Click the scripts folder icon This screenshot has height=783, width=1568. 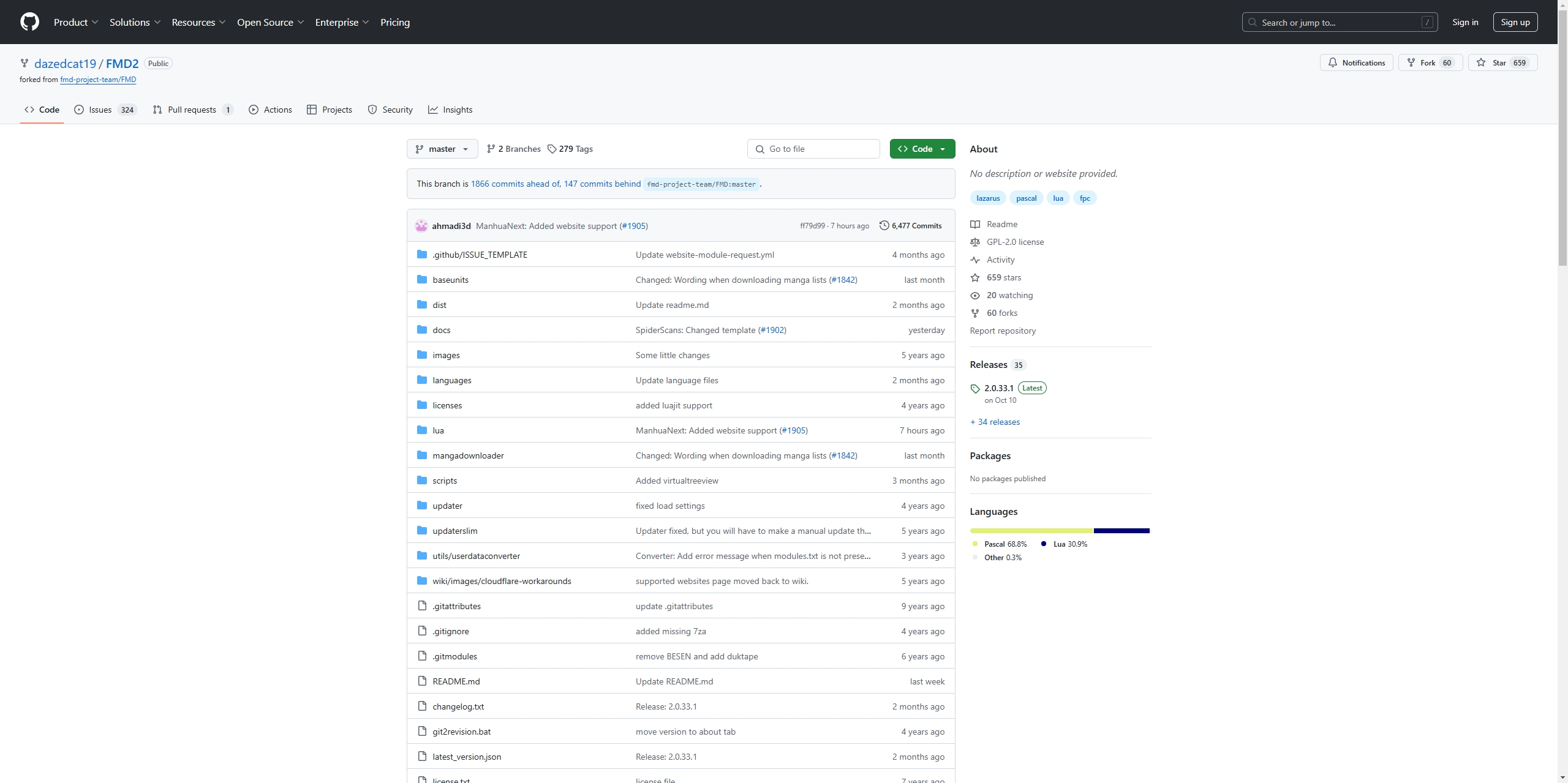click(x=422, y=480)
